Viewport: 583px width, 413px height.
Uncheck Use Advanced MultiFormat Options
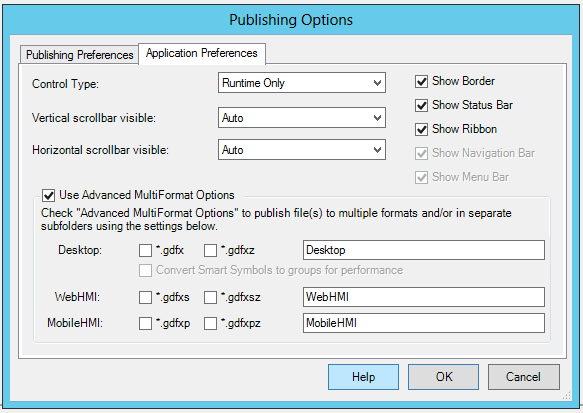pyautogui.click(x=49, y=195)
